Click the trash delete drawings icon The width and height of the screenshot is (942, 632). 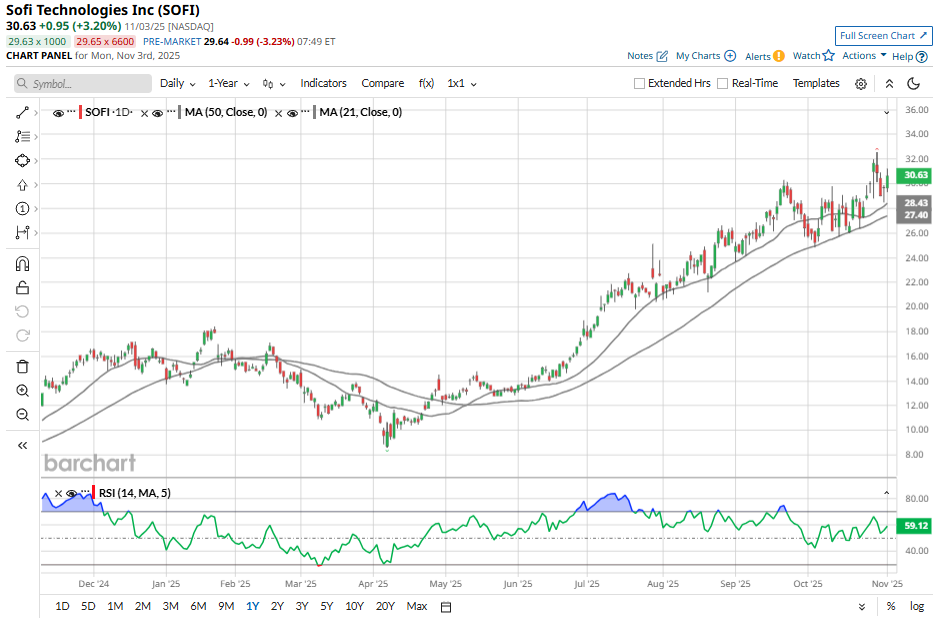click(23, 366)
